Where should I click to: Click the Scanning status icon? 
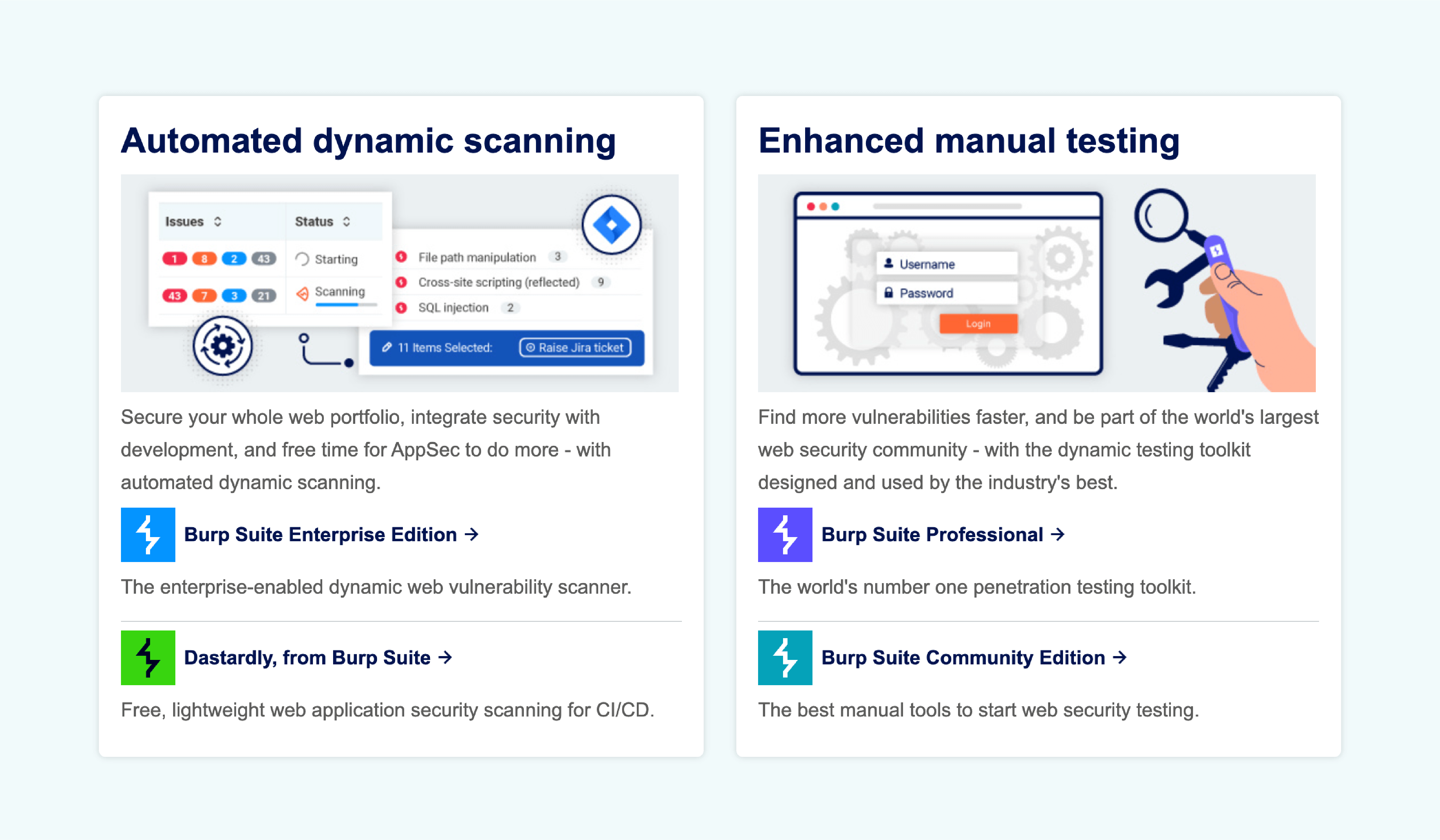(x=302, y=294)
